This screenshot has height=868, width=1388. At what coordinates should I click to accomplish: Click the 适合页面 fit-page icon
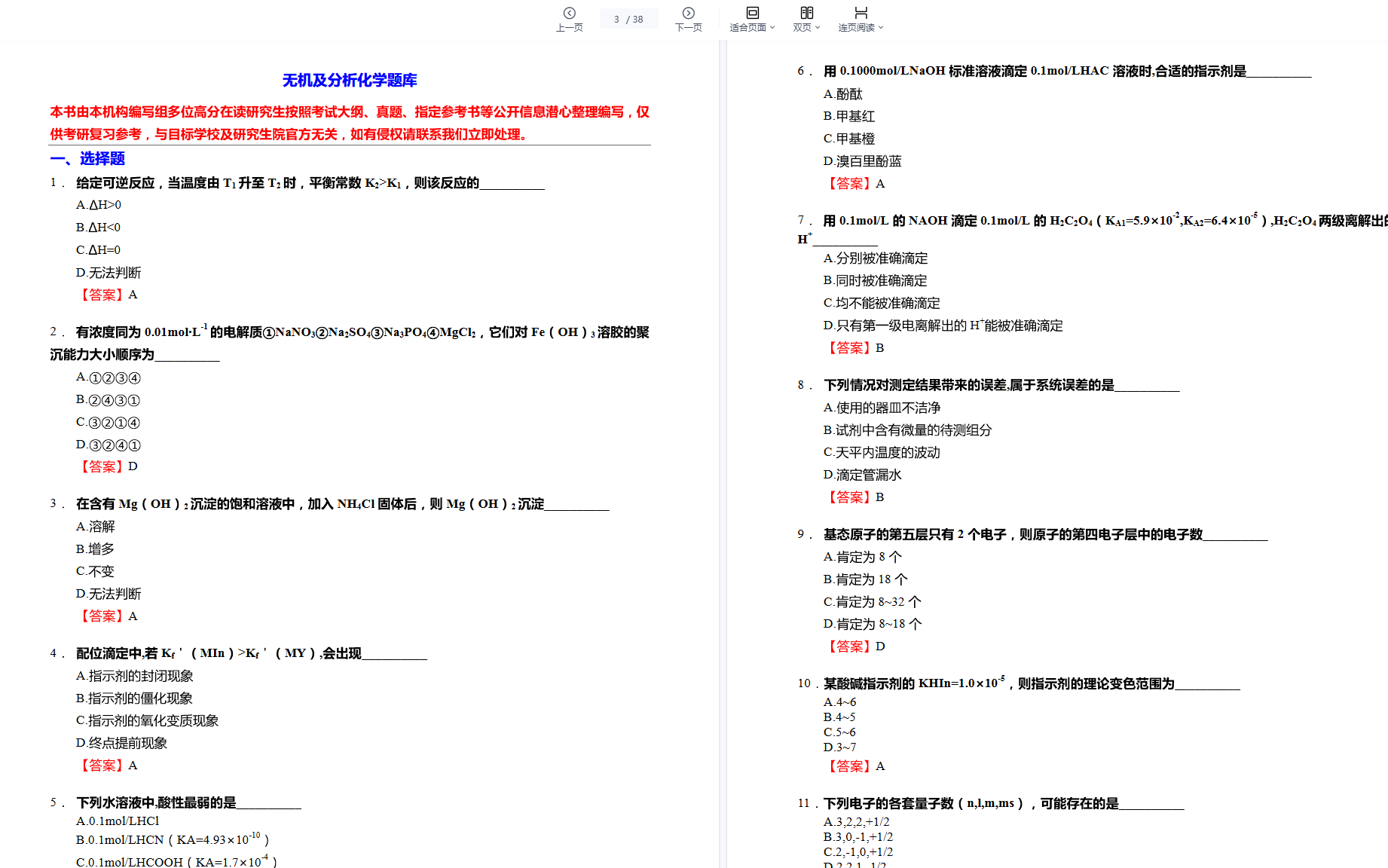point(752,13)
